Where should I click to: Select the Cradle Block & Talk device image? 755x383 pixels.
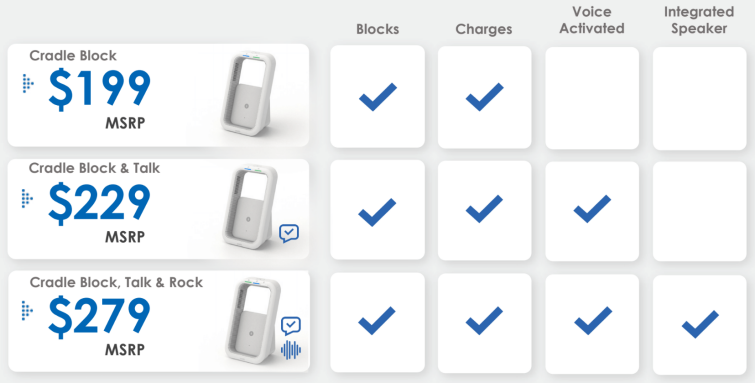click(250, 208)
